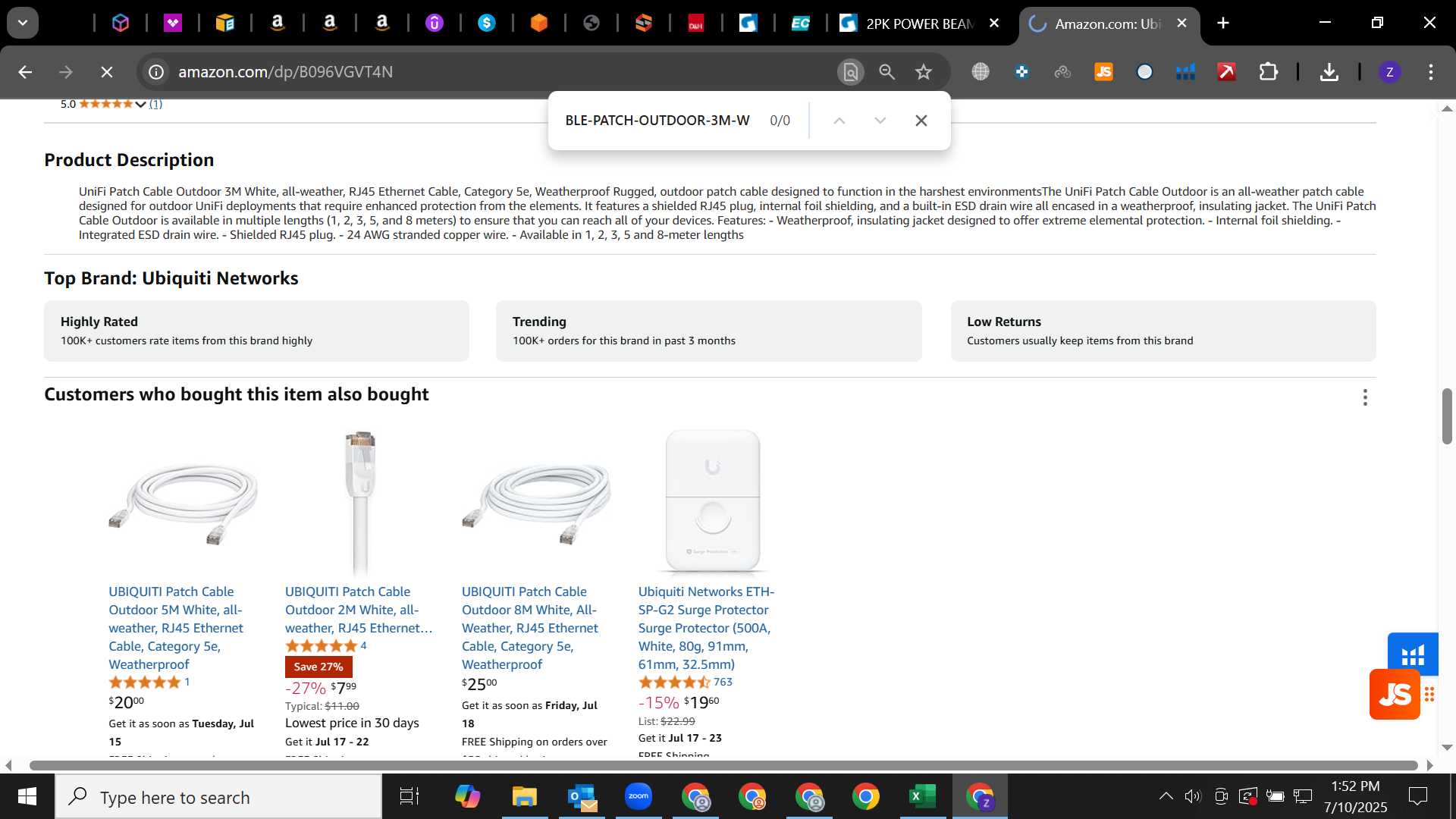Open the Chrome three-dot menu

point(1431,72)
